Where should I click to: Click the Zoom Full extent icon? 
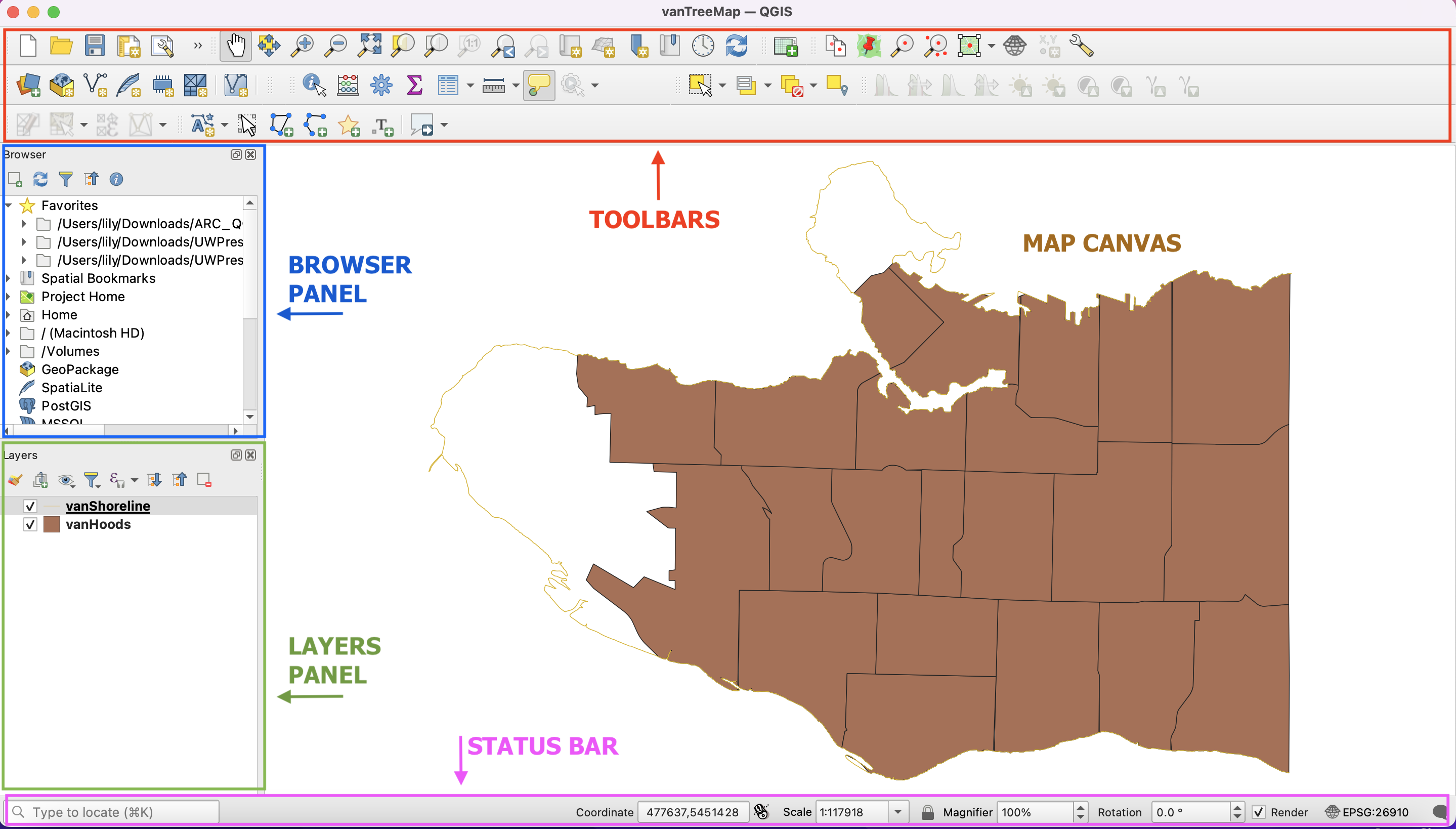369,46
